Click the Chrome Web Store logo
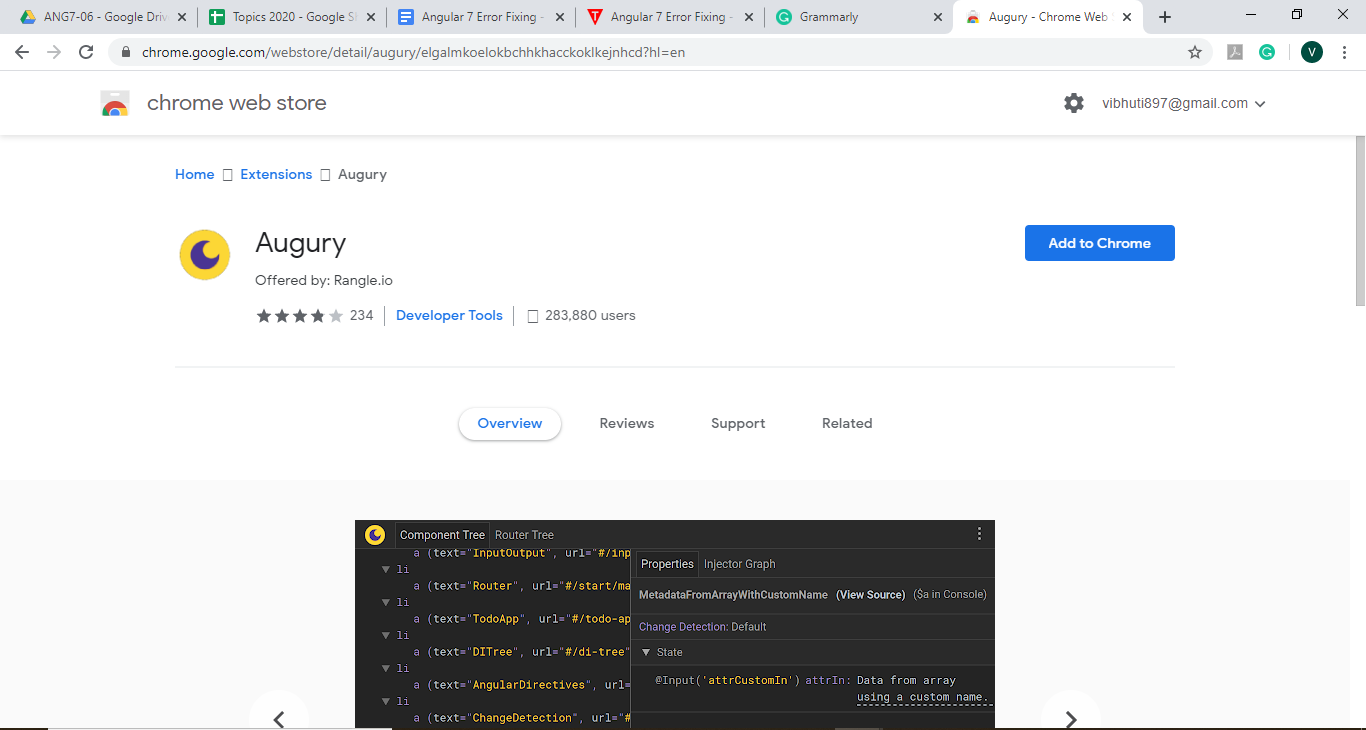This screenshot has height=730, width=1366. click(x=115, y=103)
